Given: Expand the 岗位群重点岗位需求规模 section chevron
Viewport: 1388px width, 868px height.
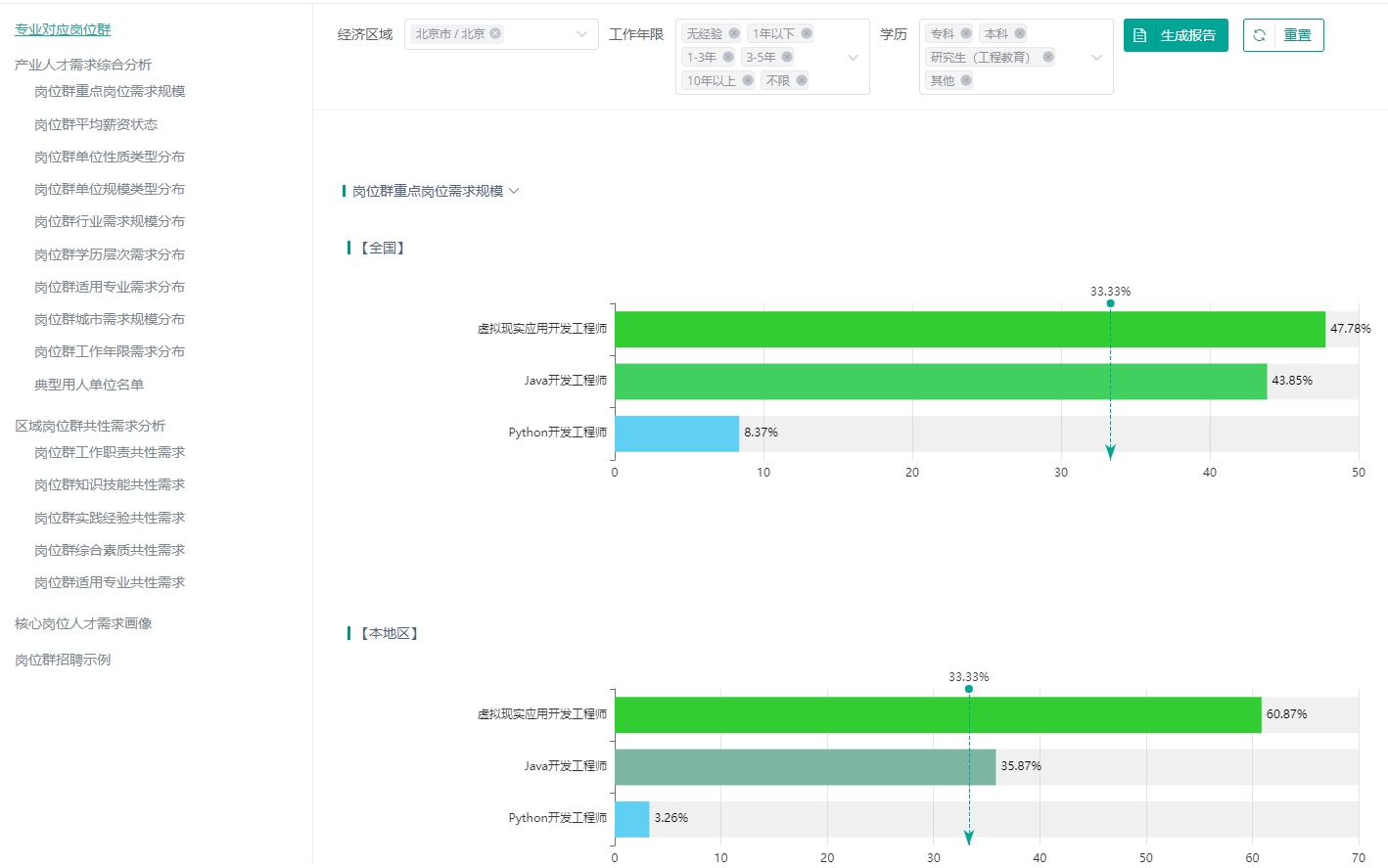Looking at the screenshot, I should click(x=514, y=191).
